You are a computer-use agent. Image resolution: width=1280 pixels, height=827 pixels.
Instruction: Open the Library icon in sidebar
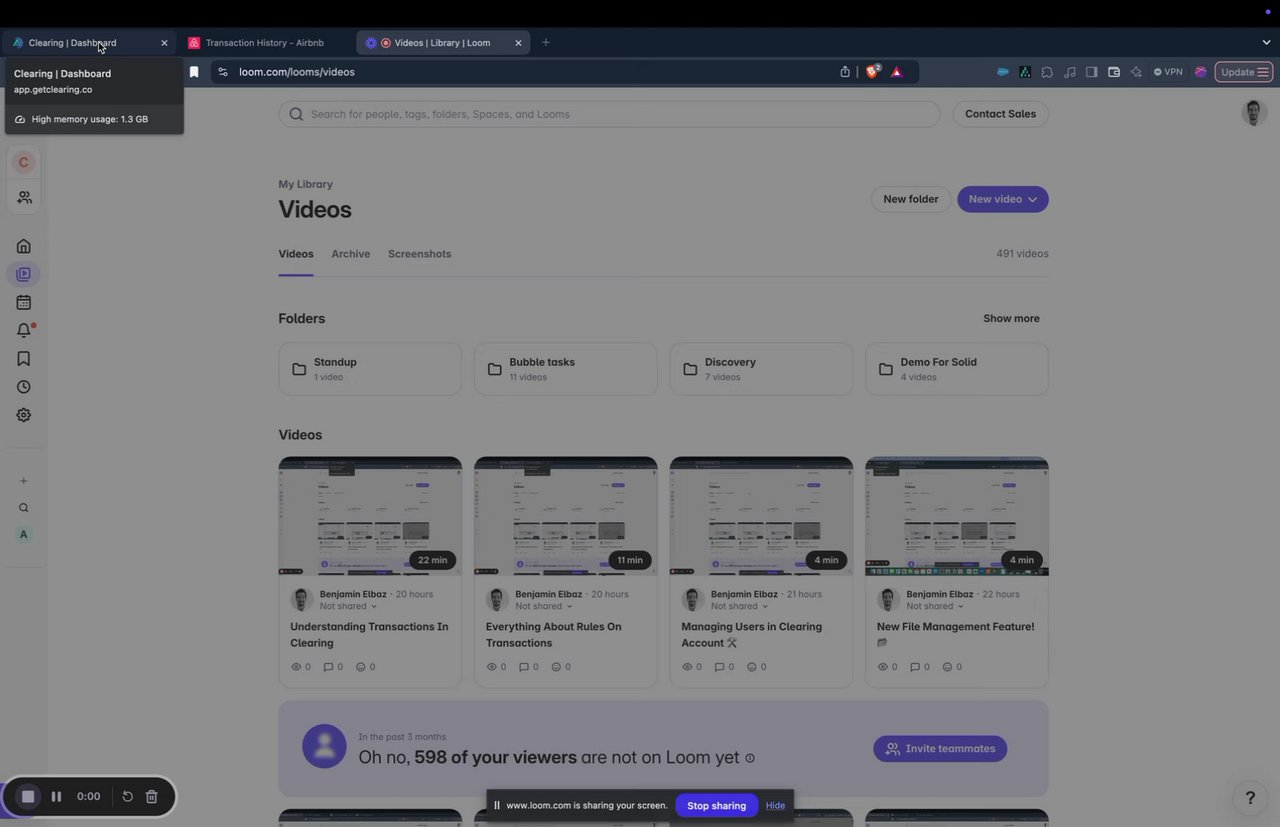coord(23,274)
